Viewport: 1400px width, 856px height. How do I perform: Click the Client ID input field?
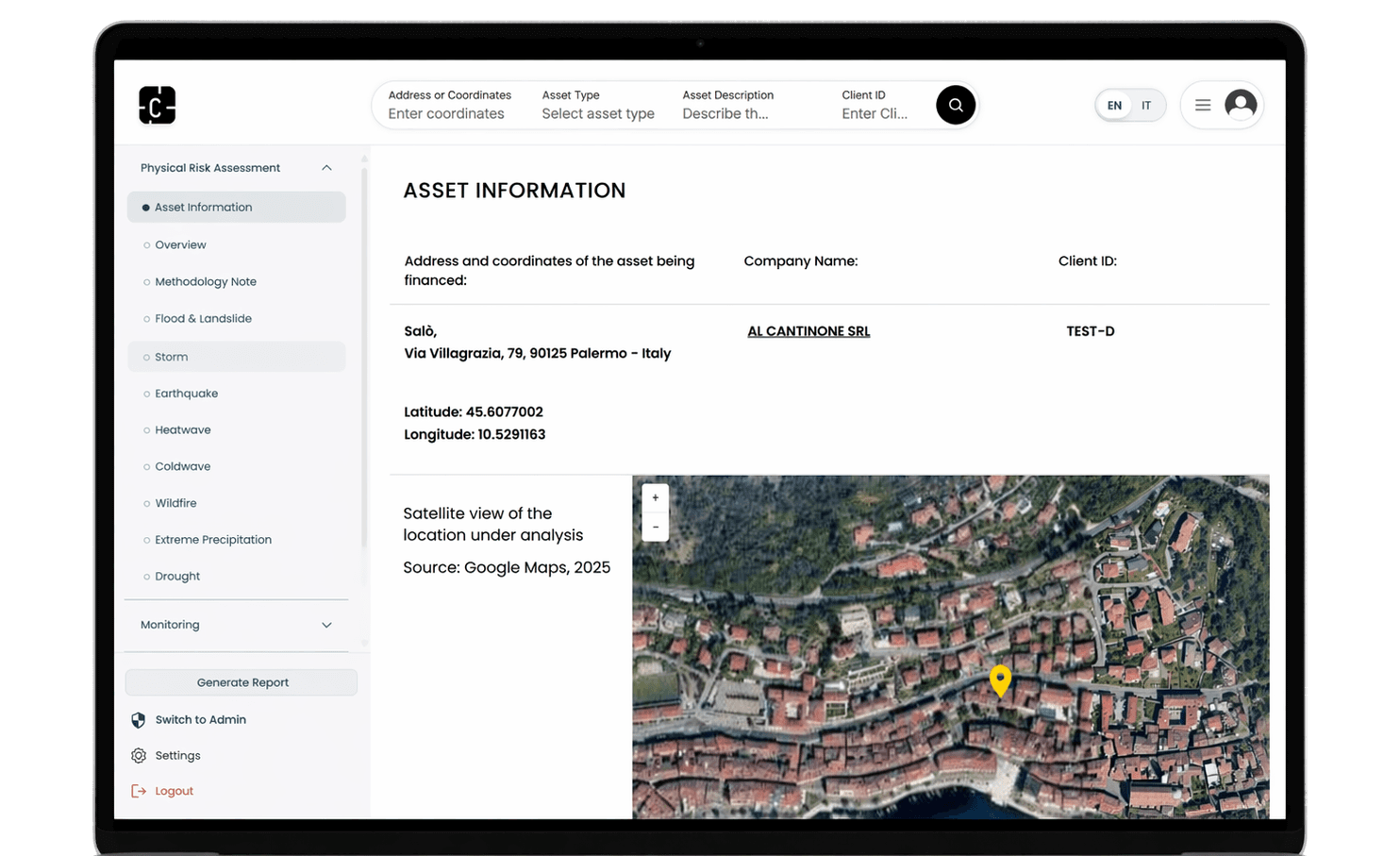click(x=875, y=105)
